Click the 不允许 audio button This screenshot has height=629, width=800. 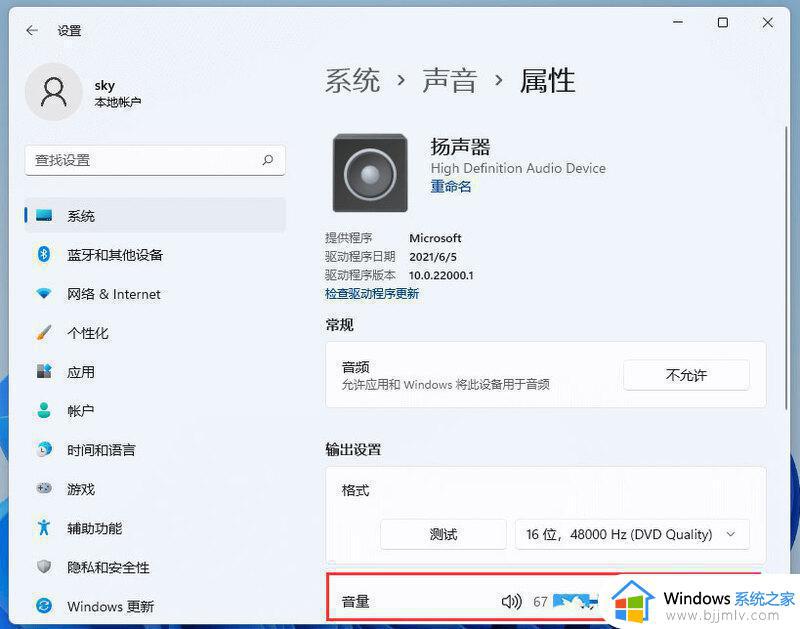(x=686, y=375)
